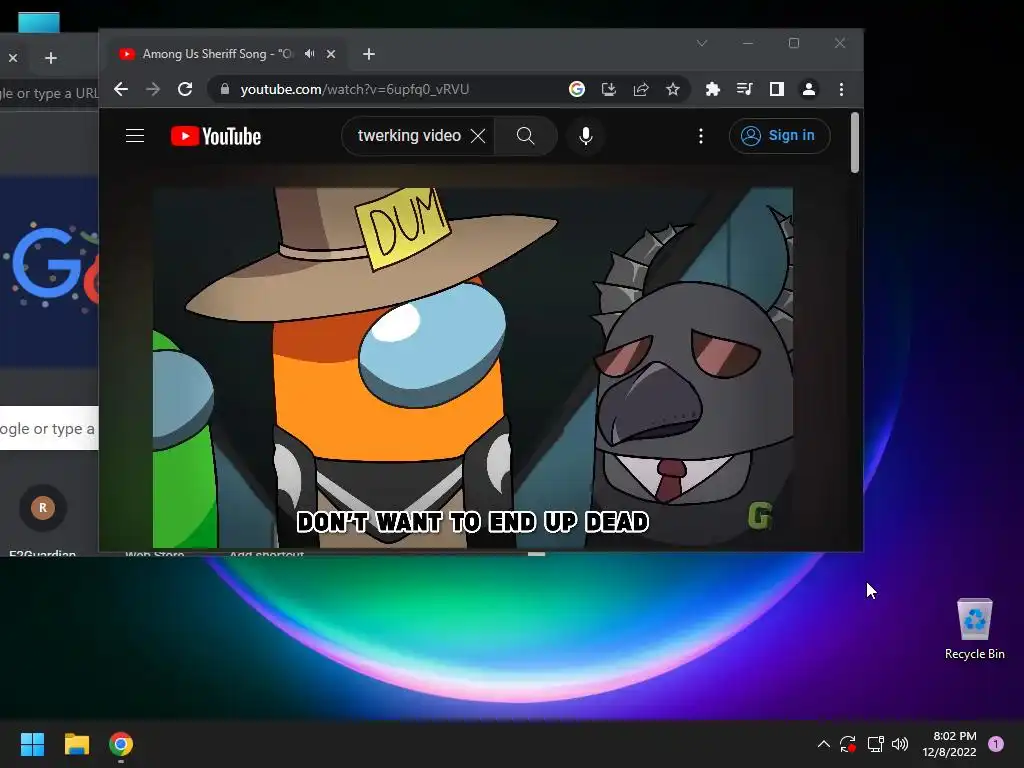Open new tab in the background Chrome window
Viewport: 1024px width, 768px height.
coord(50,58)
